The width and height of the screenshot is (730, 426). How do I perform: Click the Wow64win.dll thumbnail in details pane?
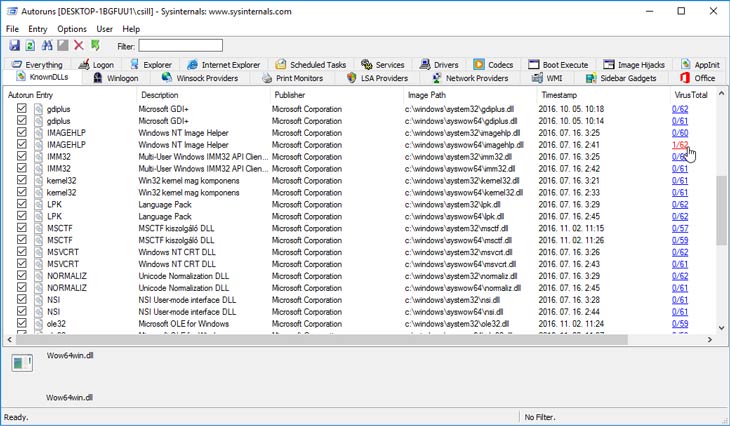22,363
